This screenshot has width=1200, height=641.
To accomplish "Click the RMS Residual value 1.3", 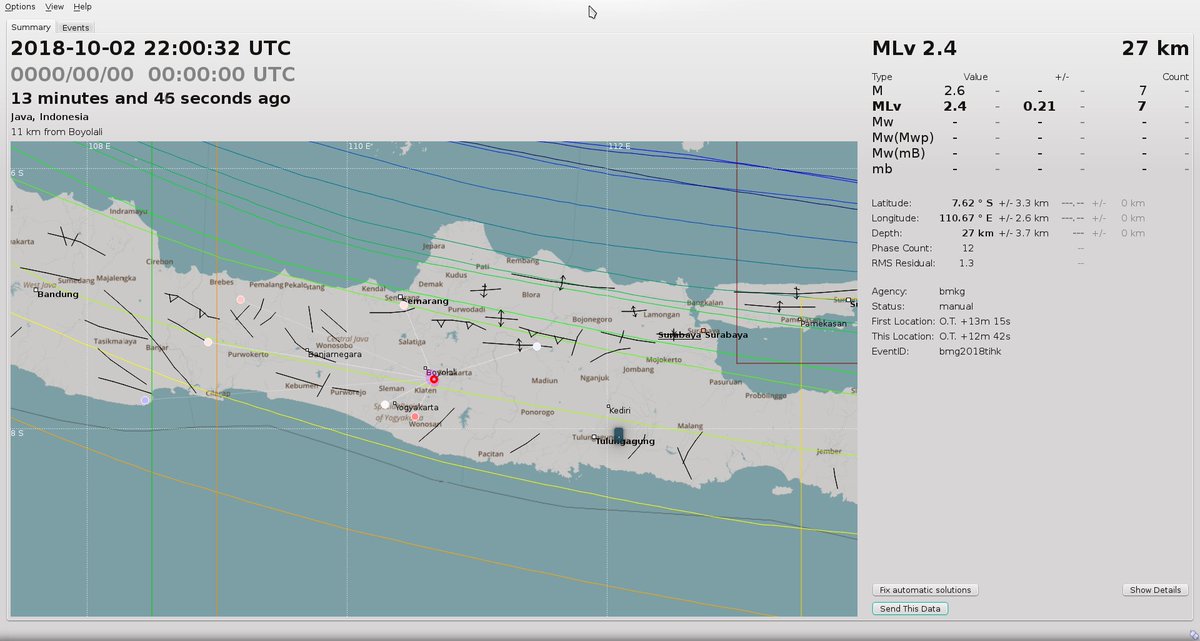I will pyautogui.click(x=967, y=263).
